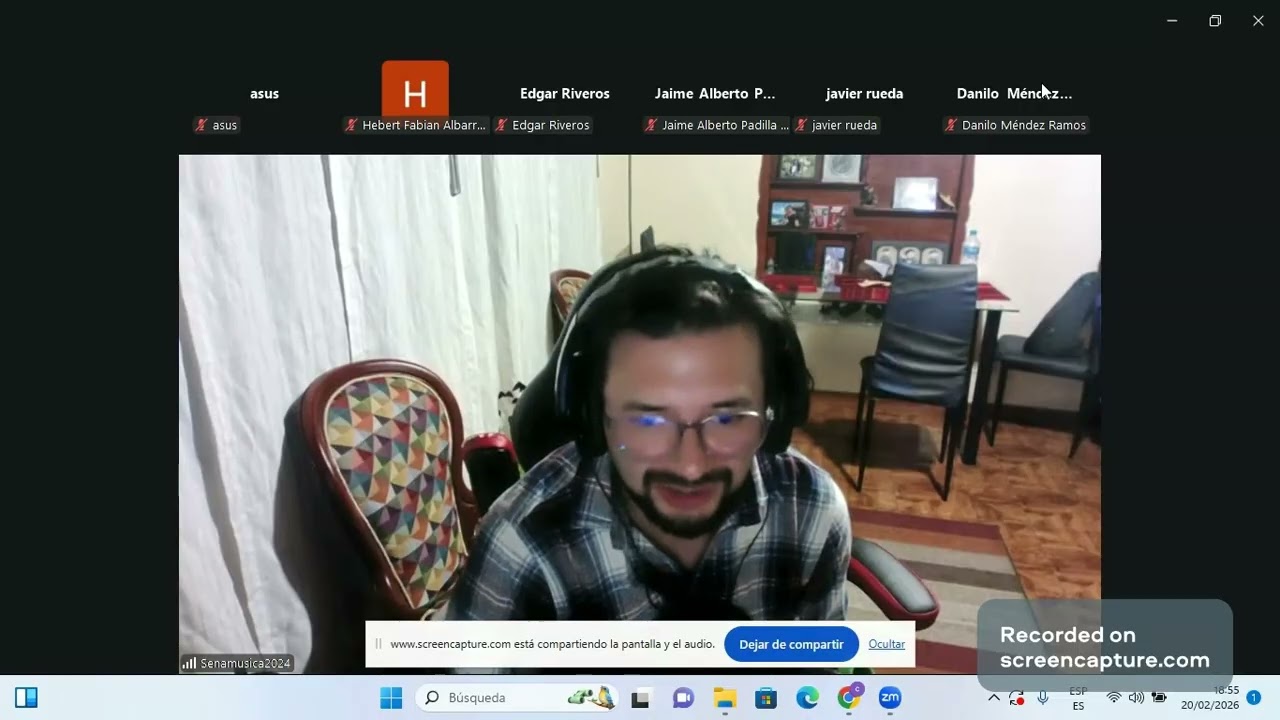Open the Teams chat taskbar icon
Viewport: 1280px width, 720px height.
(x=683, y=698)
